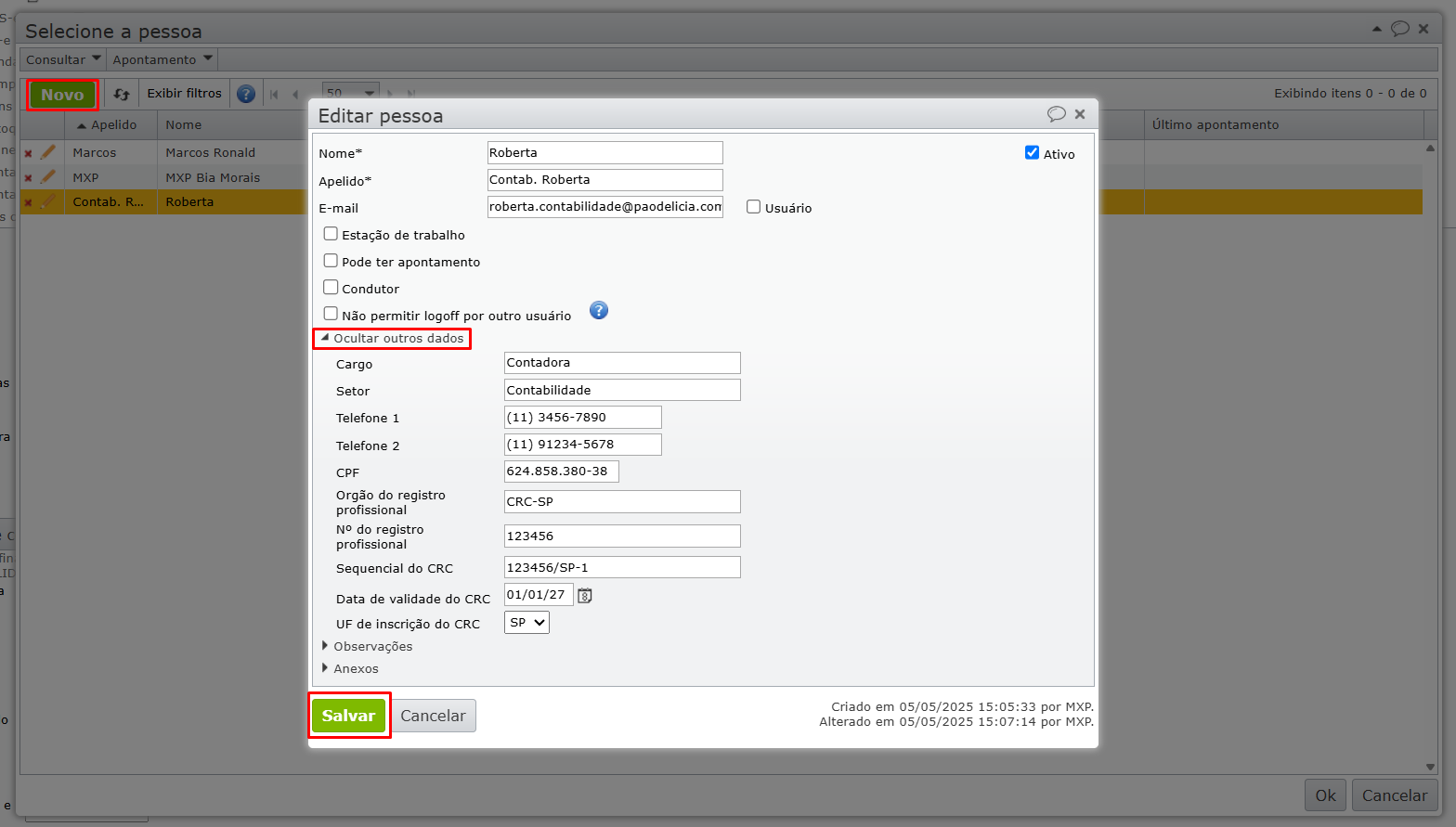Image resolution: width=1456 pixels, height=827 pixels.
Task: Click the Data de validade do CRC date field
Action: pyautogui.click(x=539, y=595)
